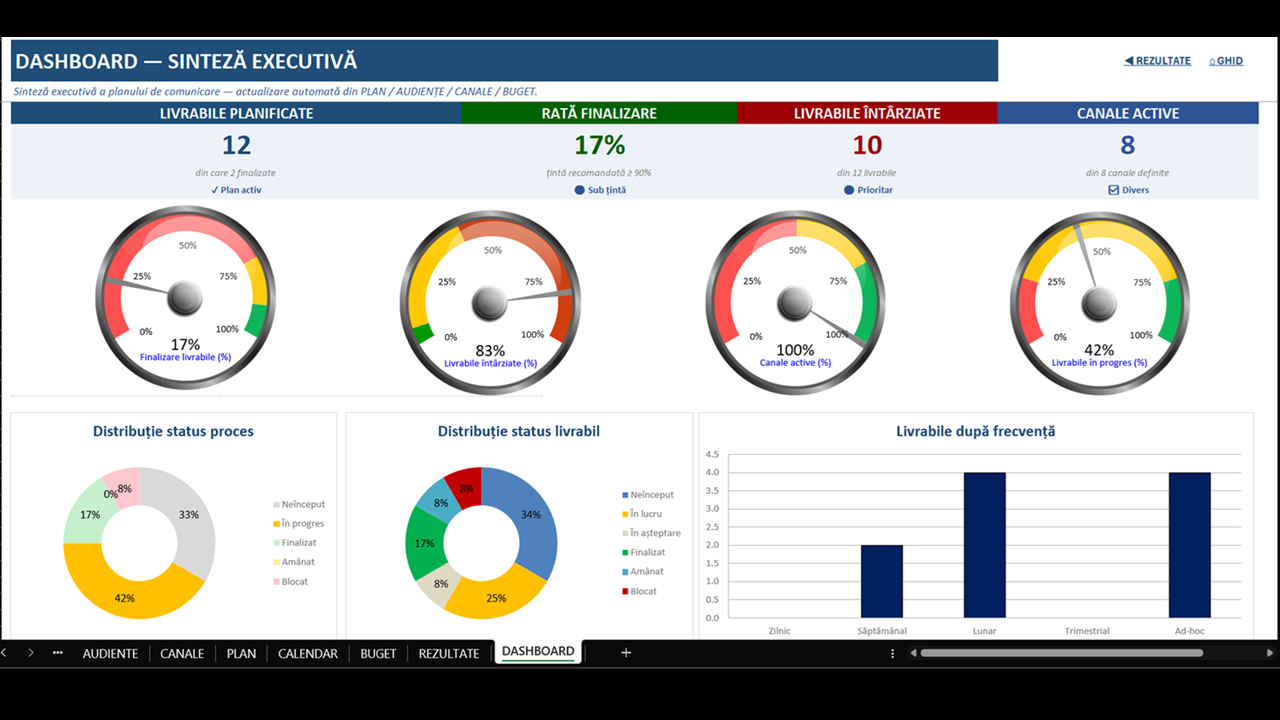Switch to the PLAN sheet tab
Screen dimensions: 1280x720
(241, 653)
